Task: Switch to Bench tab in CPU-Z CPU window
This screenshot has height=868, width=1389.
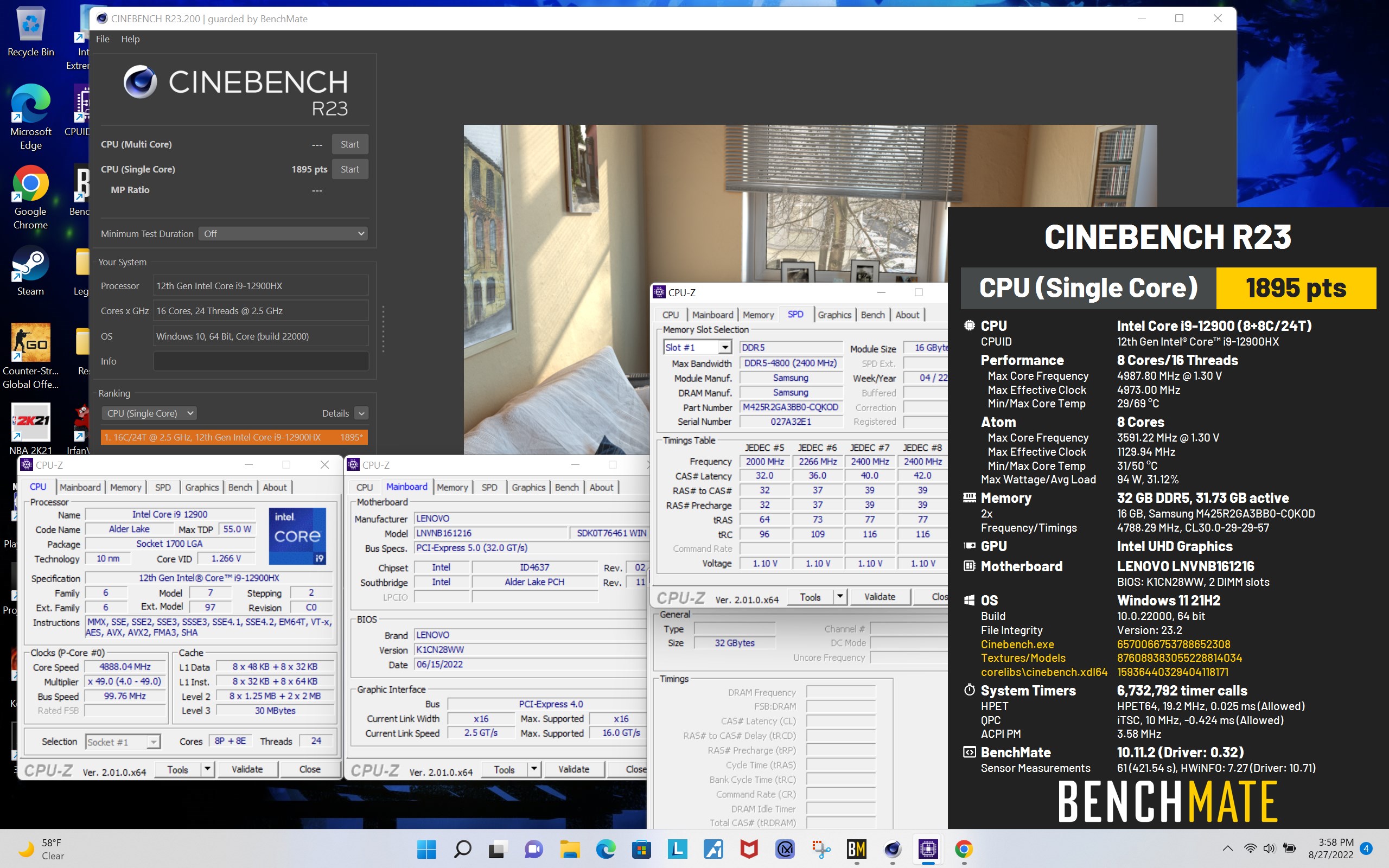Action: click(240, 487)
